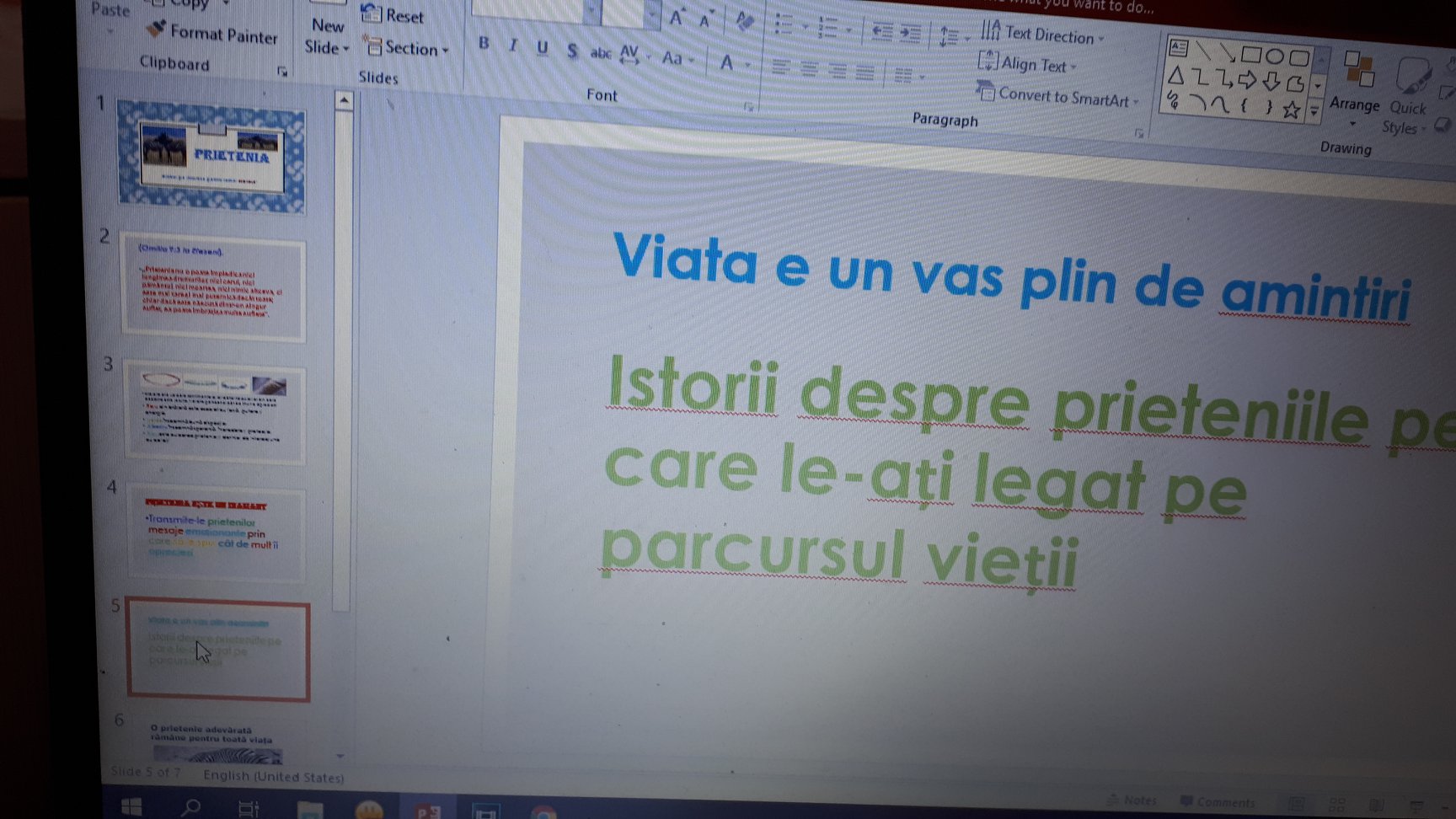Center-align the text
This screenshot has width=1456, height=819.
pyautogui.click(x=809, y=69)
